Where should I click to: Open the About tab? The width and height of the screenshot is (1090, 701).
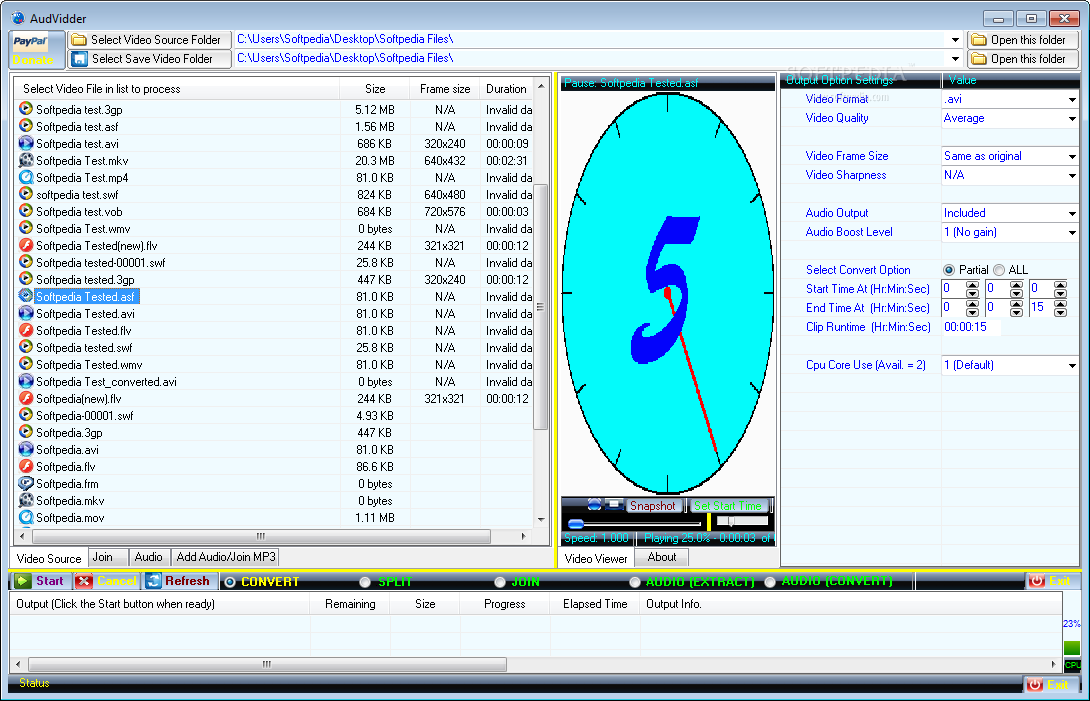(661, 556)
